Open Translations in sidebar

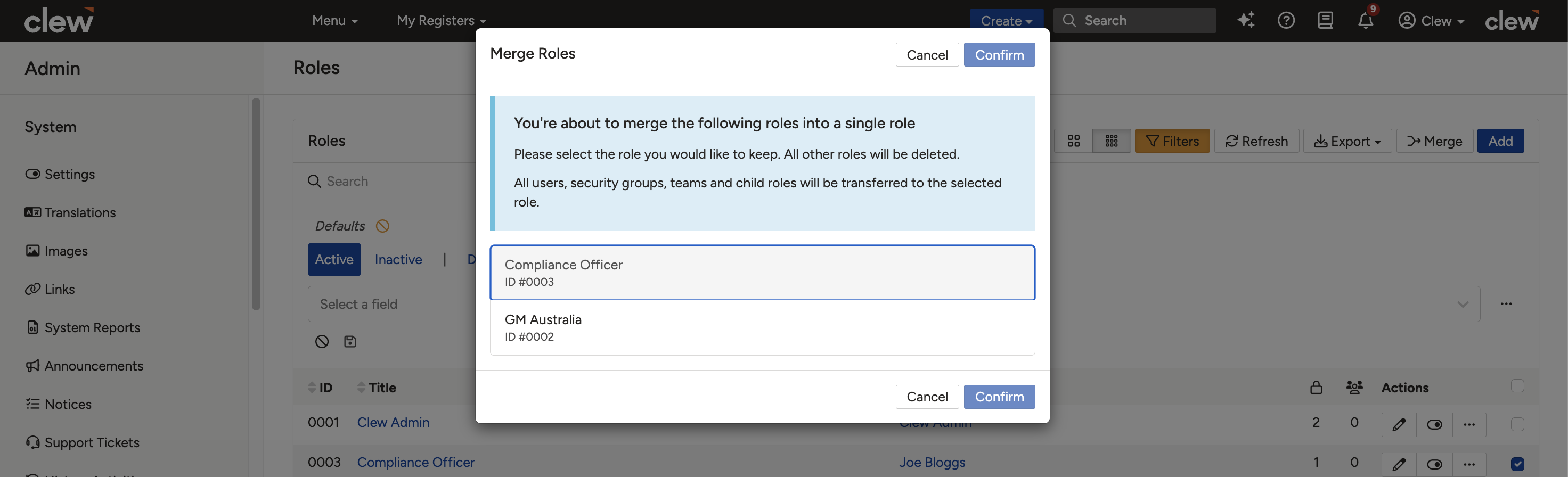(x=70, y=212)
